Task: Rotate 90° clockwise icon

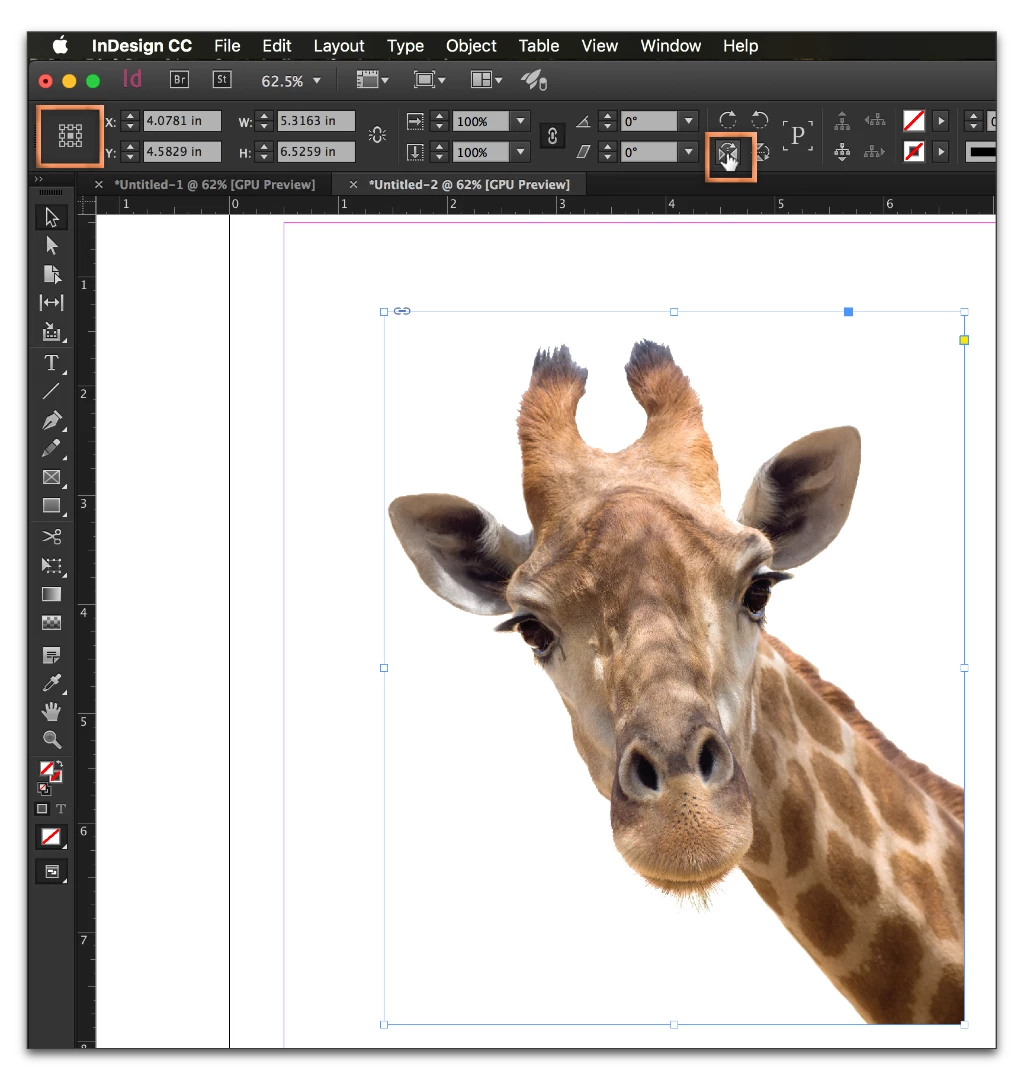Action: (728, 120)
